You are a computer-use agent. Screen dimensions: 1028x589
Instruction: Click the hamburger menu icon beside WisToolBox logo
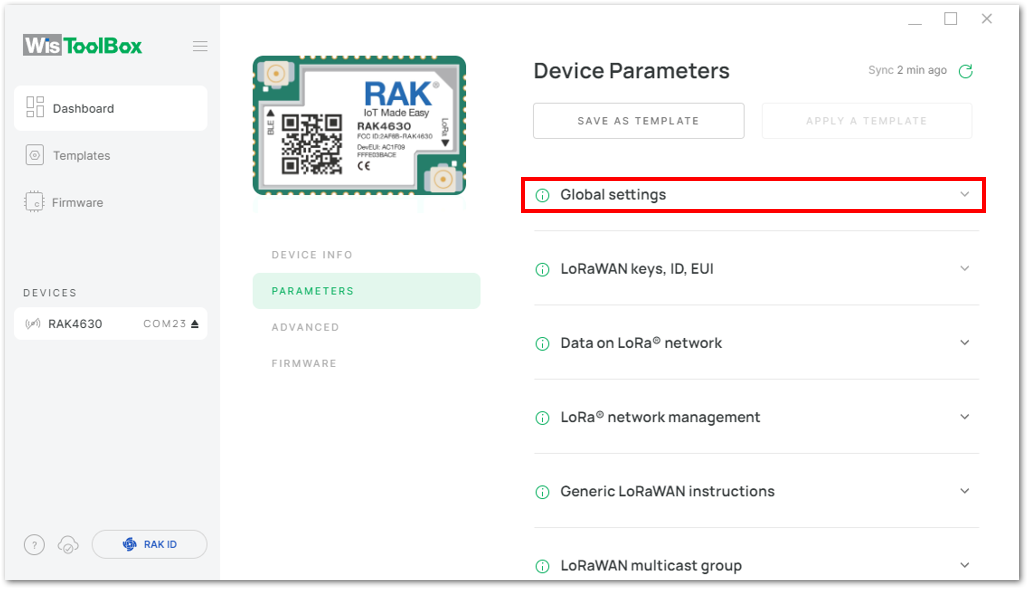click(x=200, y=46)
